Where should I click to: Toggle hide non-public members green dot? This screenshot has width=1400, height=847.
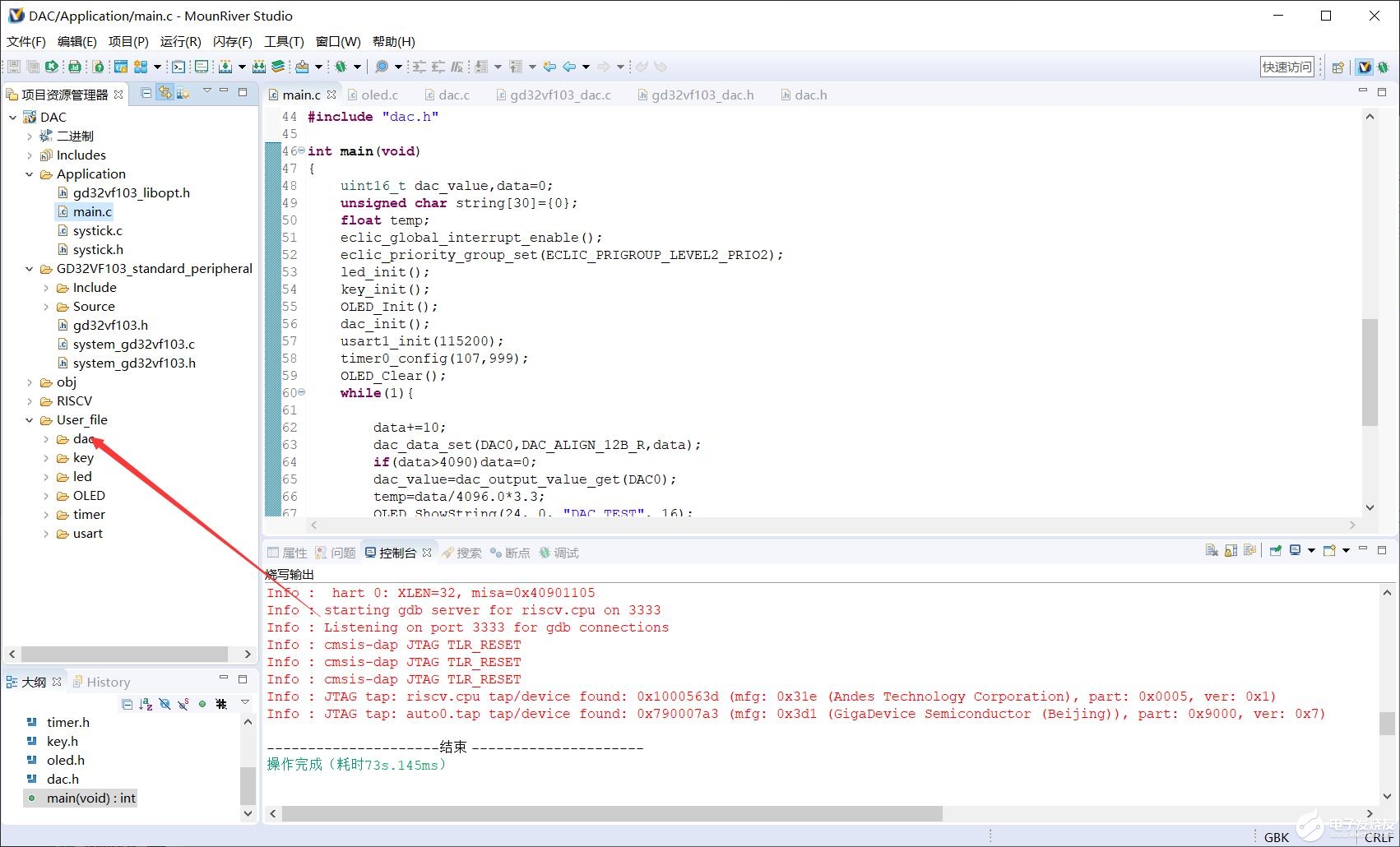[202, 704]
